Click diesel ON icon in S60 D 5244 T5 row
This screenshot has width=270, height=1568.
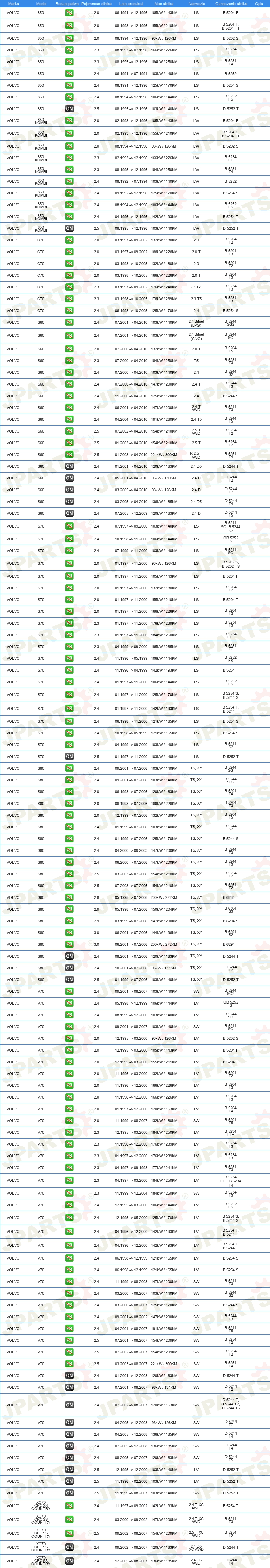(69, 513)
